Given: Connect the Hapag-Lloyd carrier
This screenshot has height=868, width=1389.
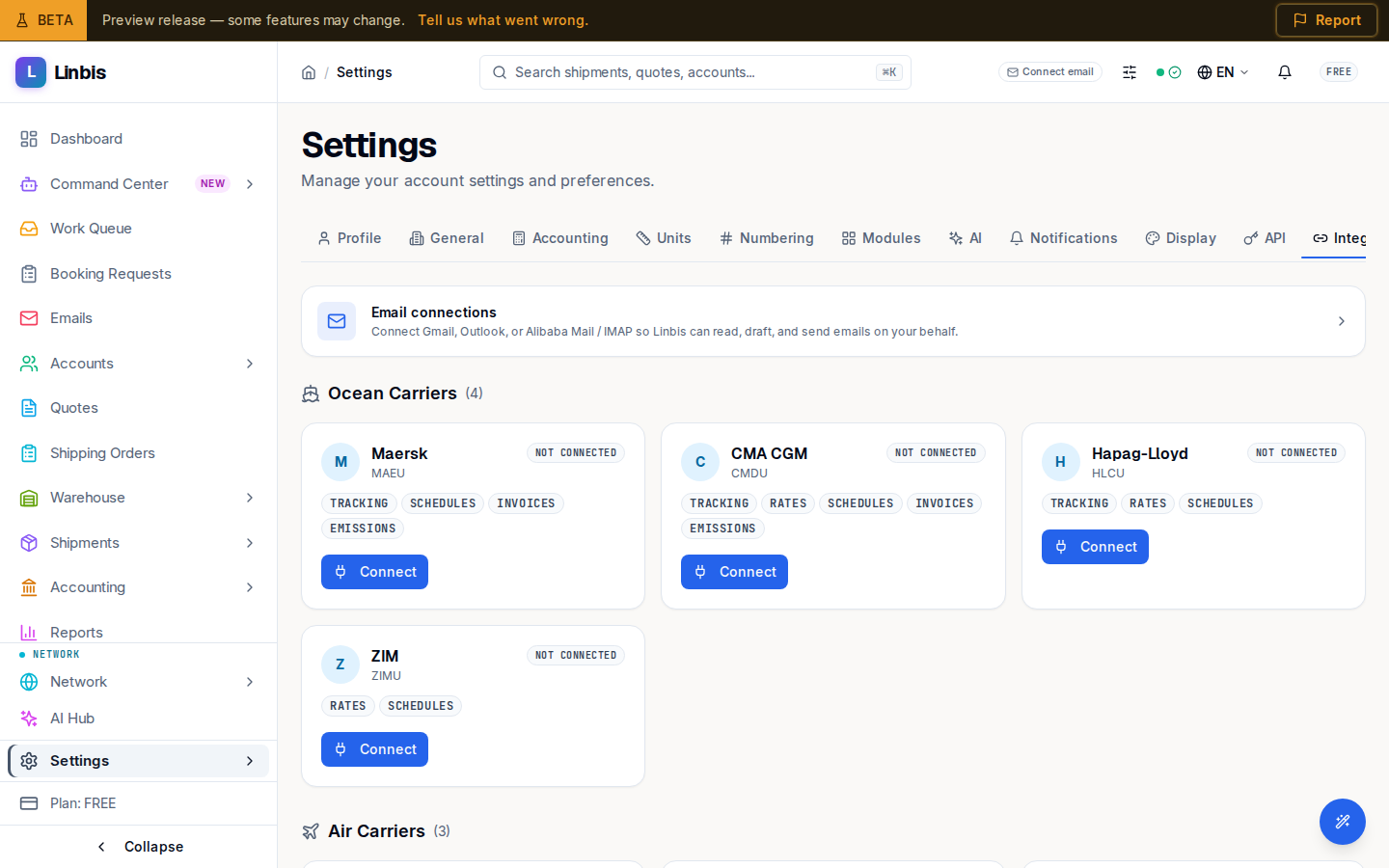Looking at the screenshot, I should point(1095,547).
